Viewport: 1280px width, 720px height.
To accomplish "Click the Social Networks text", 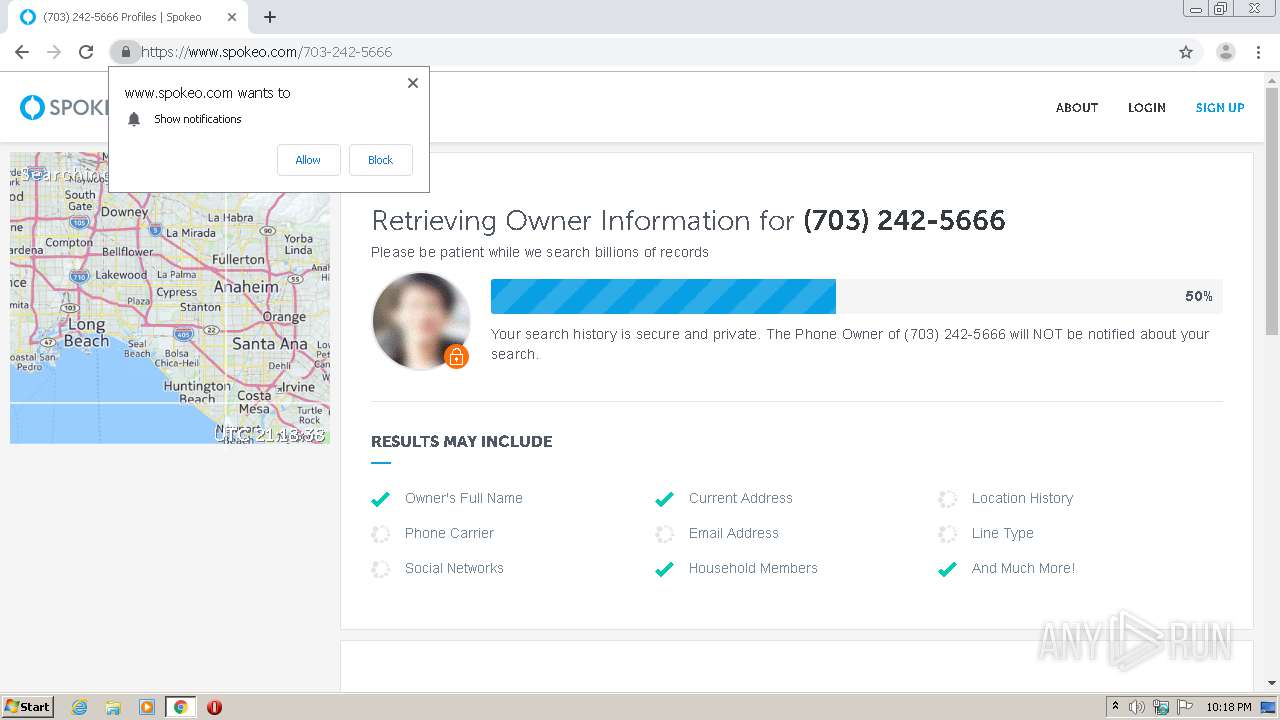I will click(454, 568).
